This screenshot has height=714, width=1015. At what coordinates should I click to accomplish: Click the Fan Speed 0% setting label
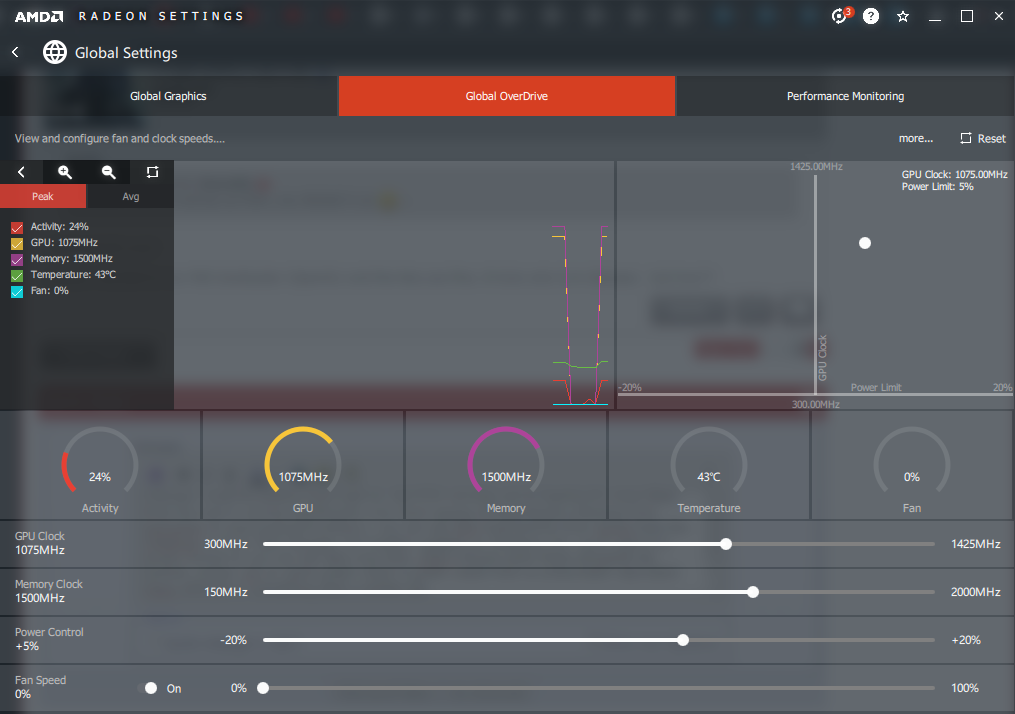[x=40, y=686]
